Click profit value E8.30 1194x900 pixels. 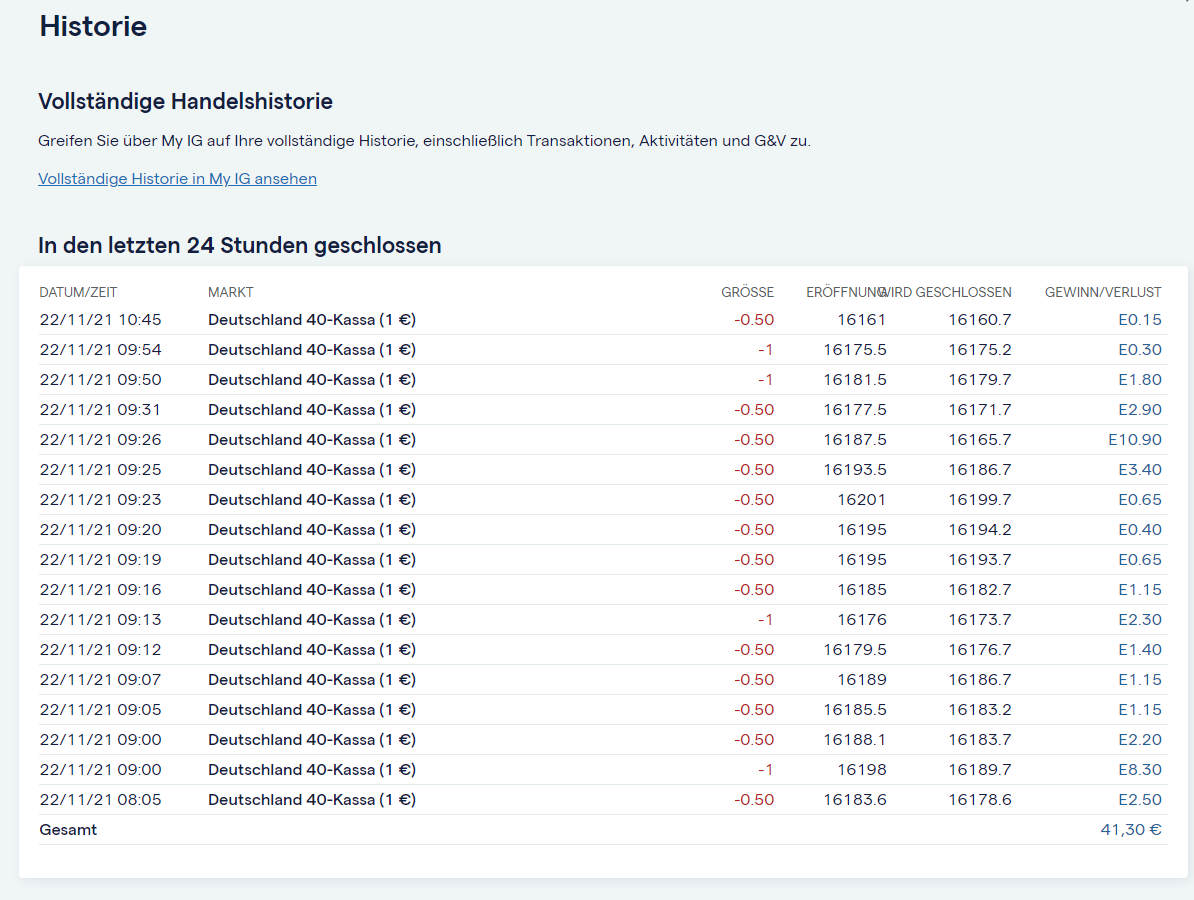(1140, 770)
